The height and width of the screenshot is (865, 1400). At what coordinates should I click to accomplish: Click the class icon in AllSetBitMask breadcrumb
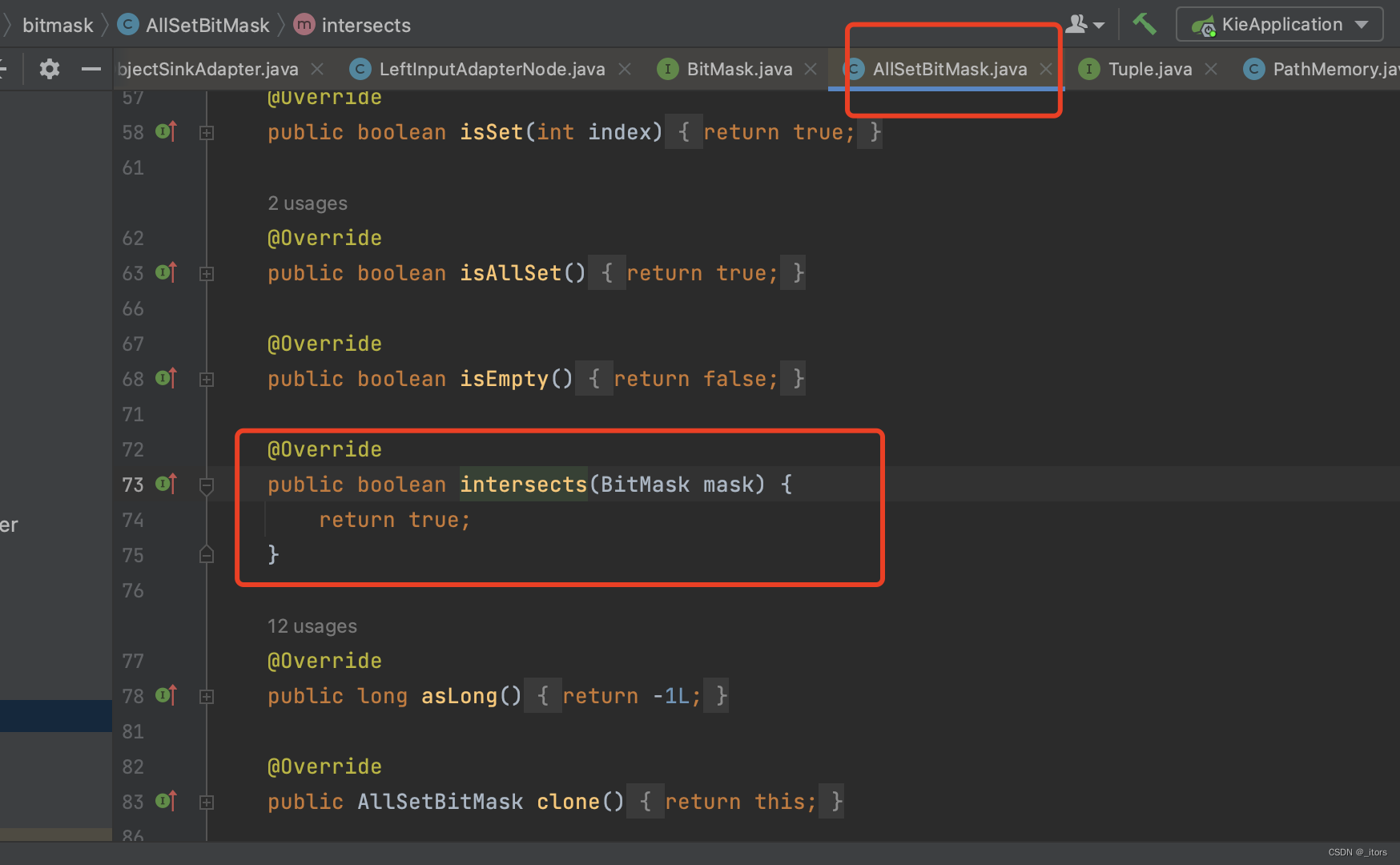(x=128, y=25)
